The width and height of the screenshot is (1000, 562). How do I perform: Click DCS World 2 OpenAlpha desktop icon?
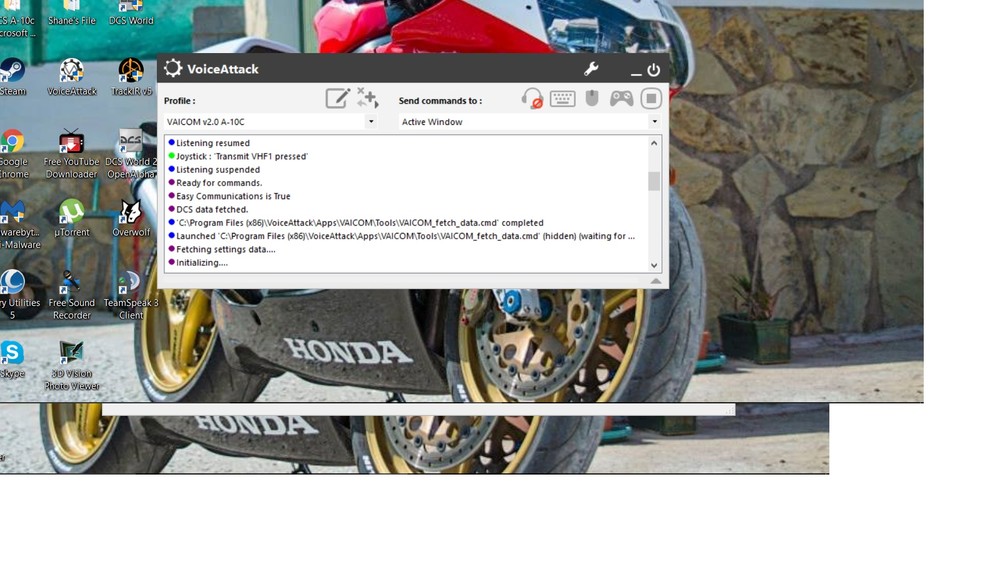point(131,154)
